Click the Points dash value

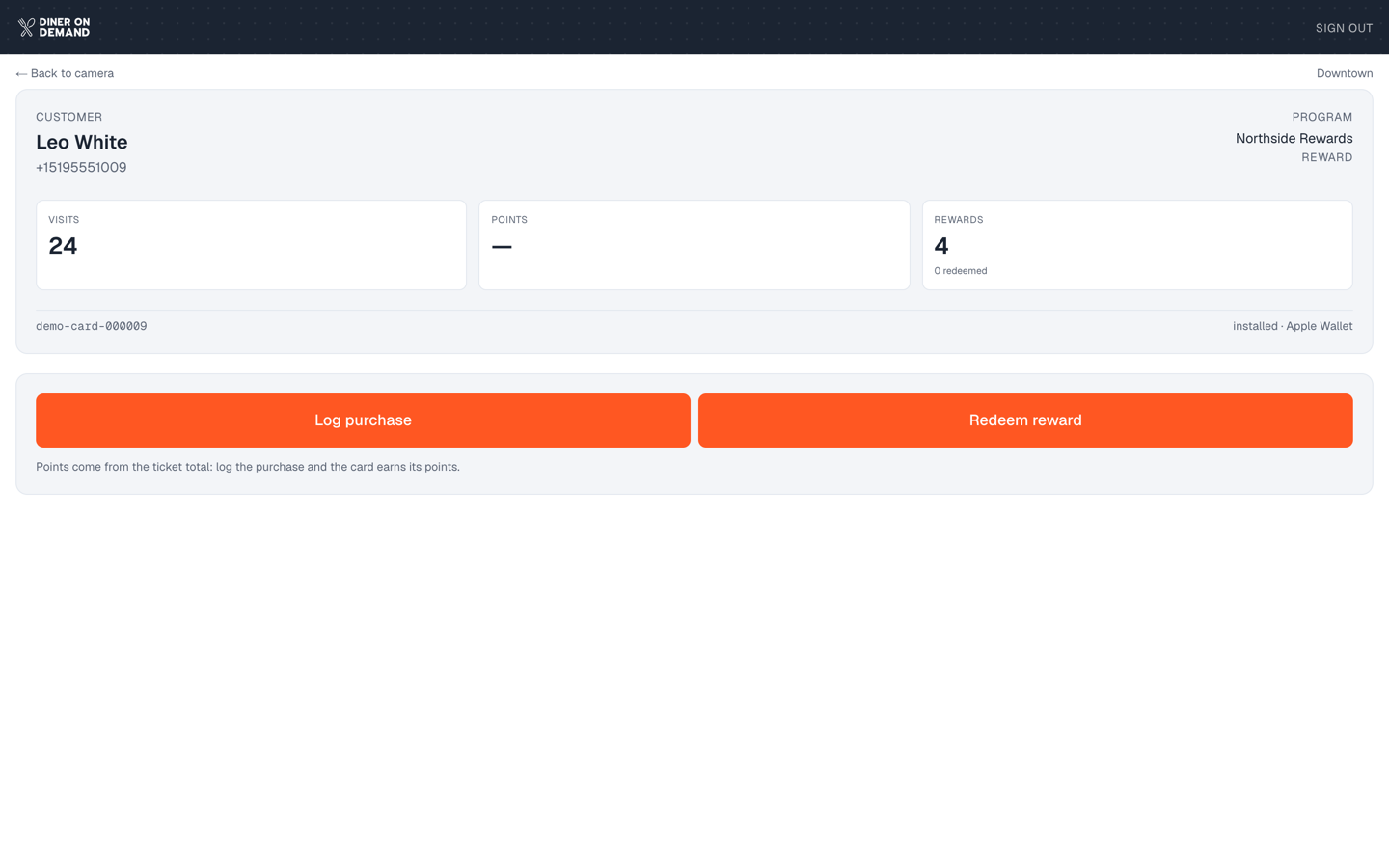tap(502, 247)
